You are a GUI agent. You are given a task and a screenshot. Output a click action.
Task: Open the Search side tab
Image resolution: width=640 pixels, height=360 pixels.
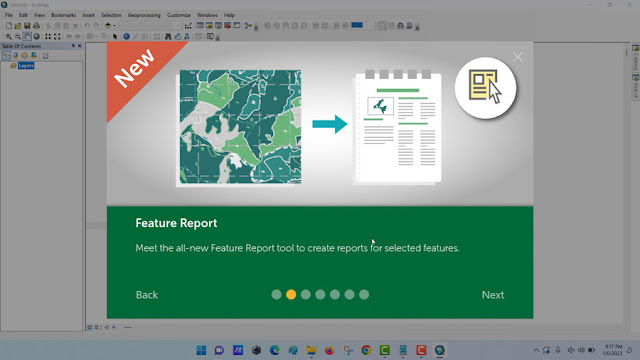(636, 86)
